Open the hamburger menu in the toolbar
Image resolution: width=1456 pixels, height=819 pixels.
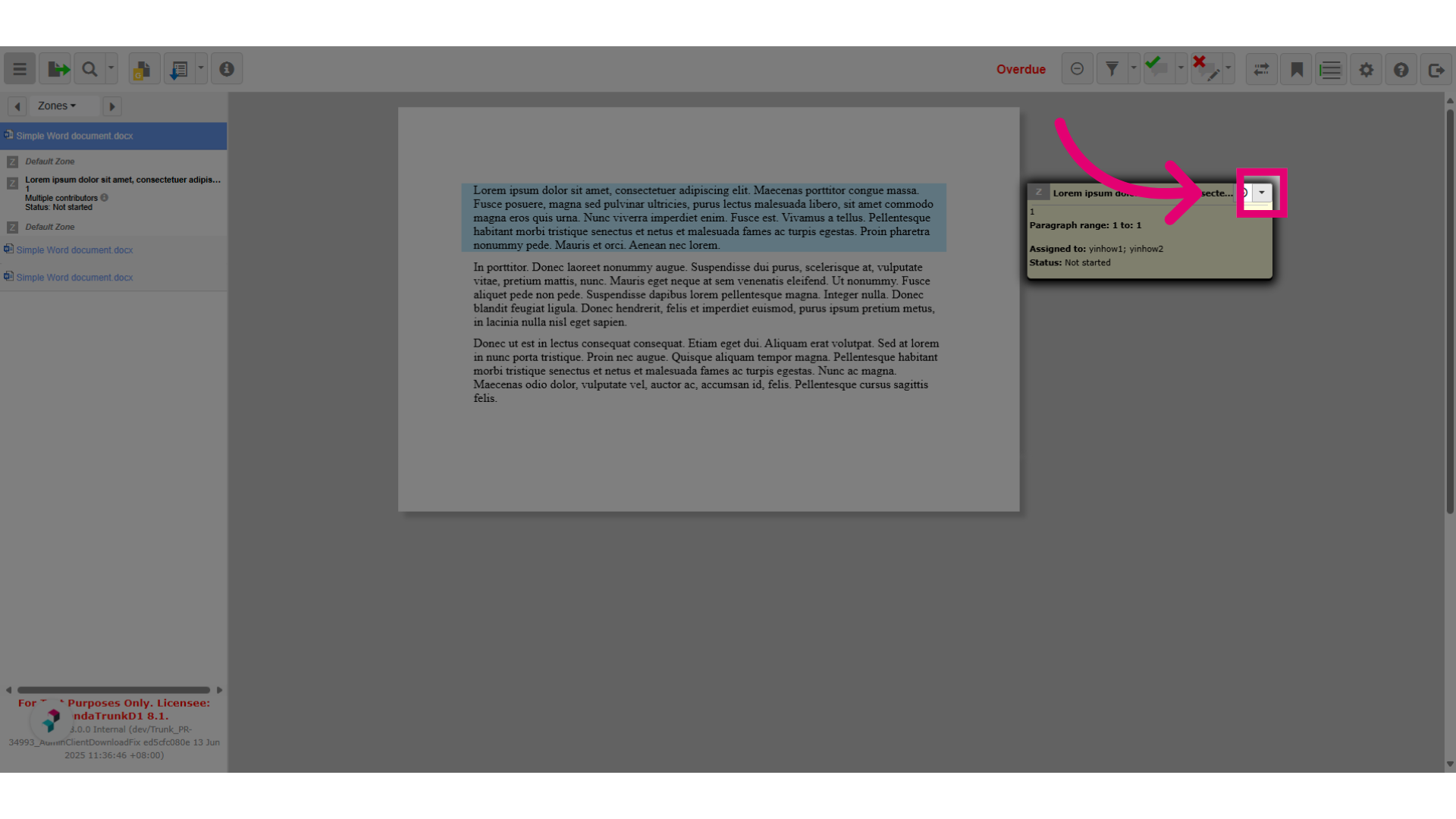coord(20,69)
